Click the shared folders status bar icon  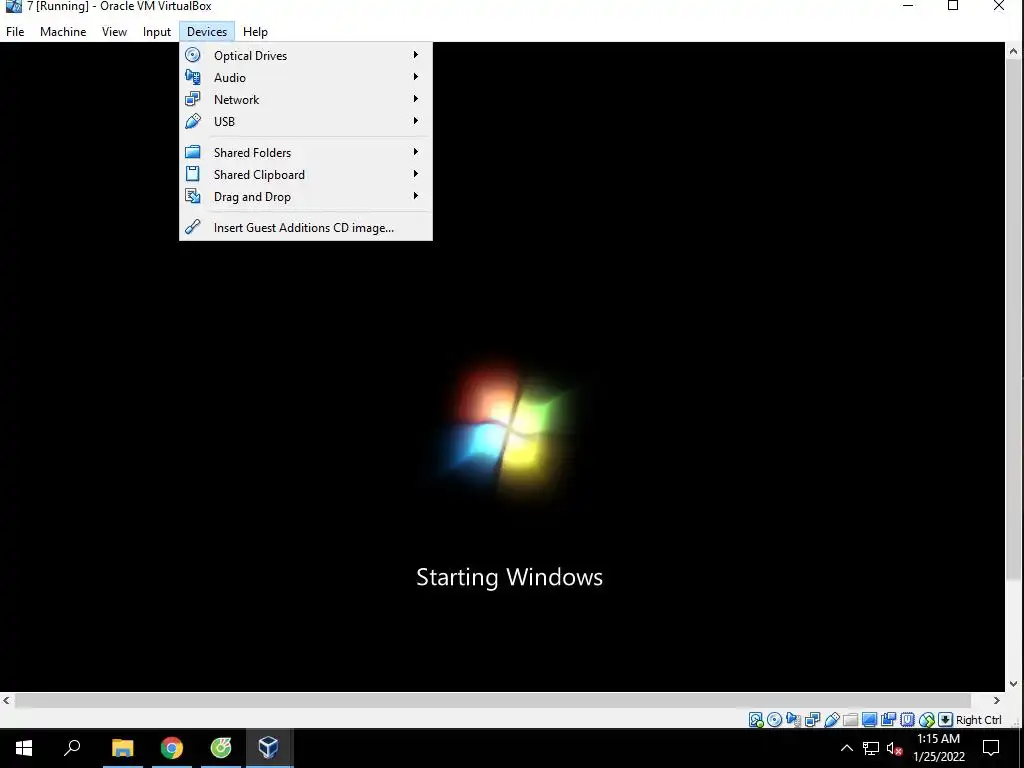point(850,720)
